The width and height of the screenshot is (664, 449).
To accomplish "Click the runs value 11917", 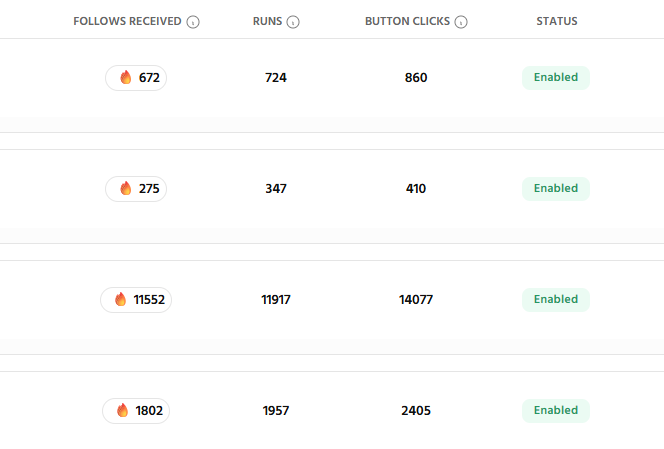I will pyautogui.click(x=276, y=300).
